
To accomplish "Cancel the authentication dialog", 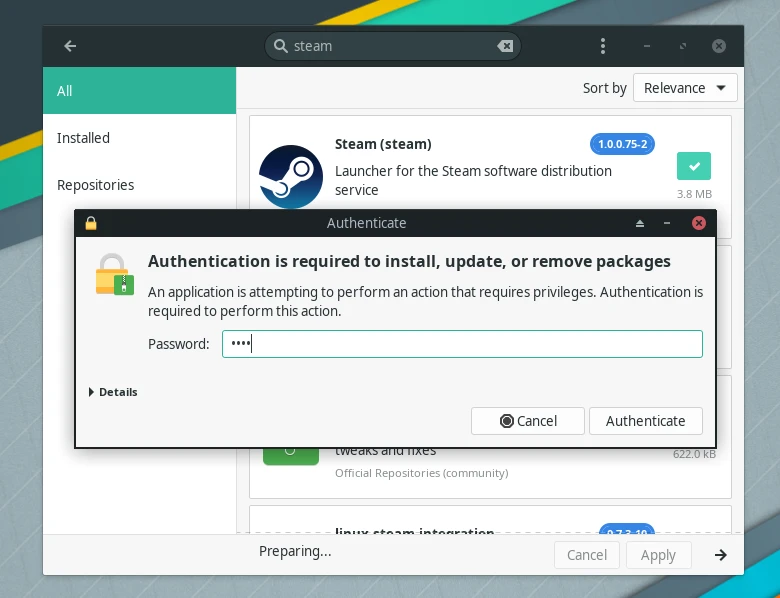I will point(527,421).
